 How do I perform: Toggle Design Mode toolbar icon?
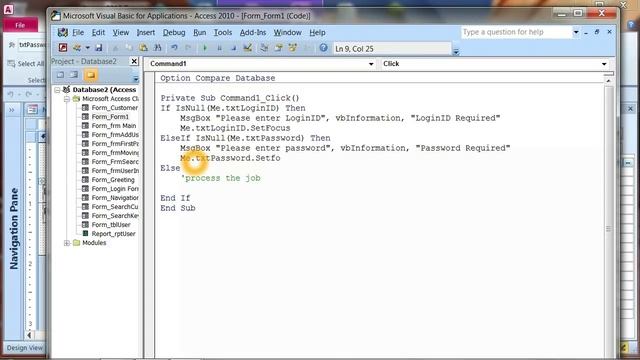[x=247, y=48]
